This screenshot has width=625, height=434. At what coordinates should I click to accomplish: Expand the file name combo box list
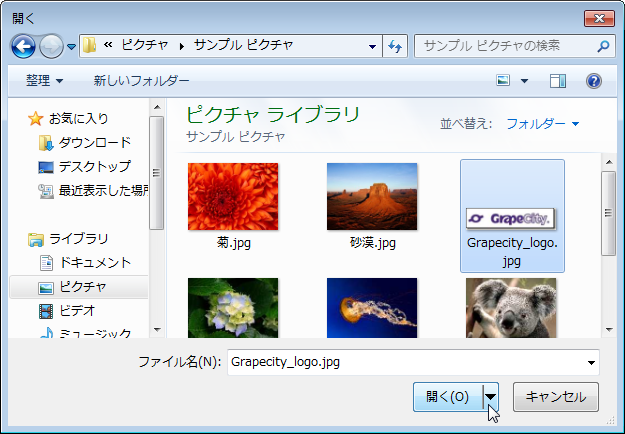(592, 362)
